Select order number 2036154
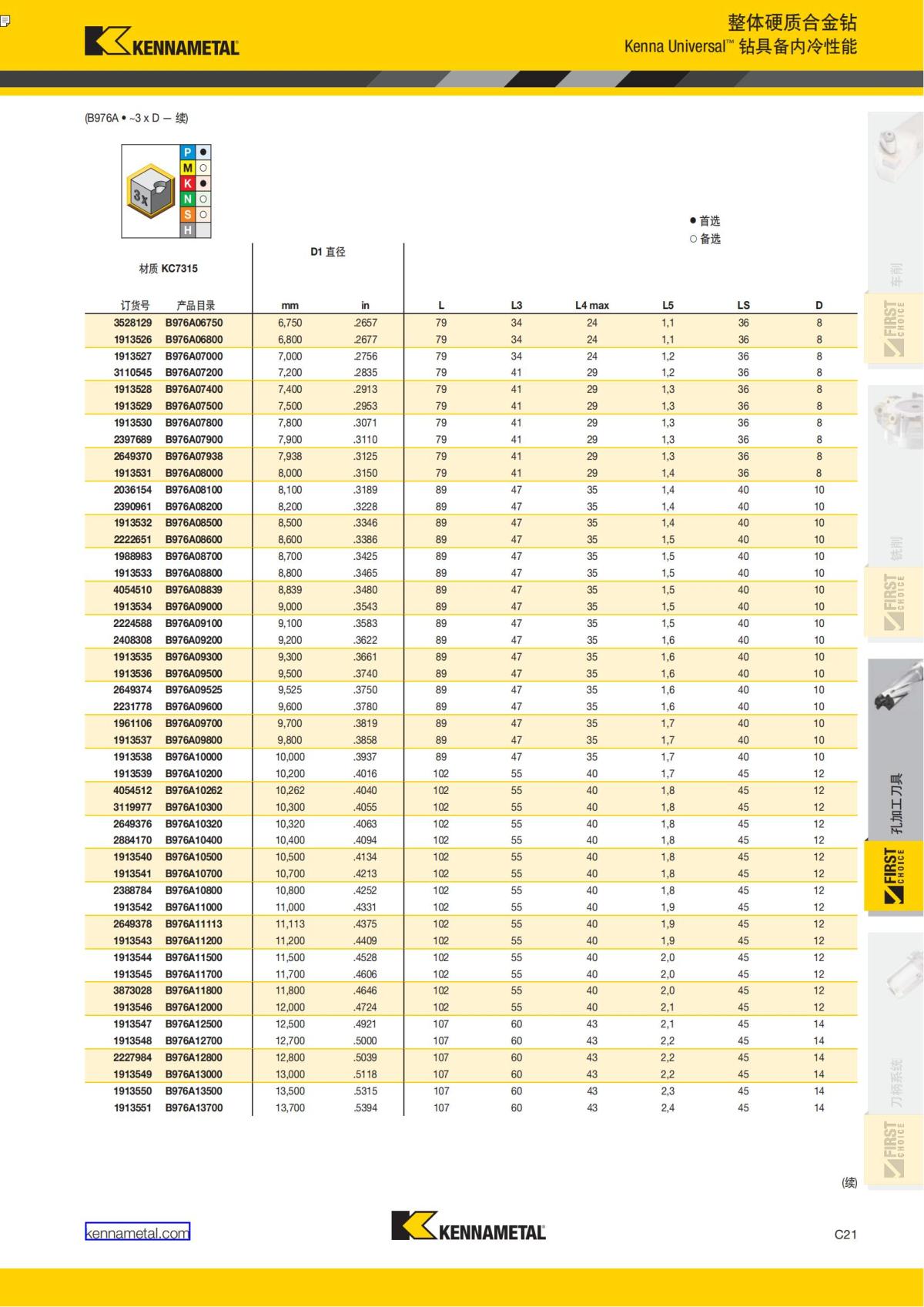924x1307 pixels. coord(133,490)
